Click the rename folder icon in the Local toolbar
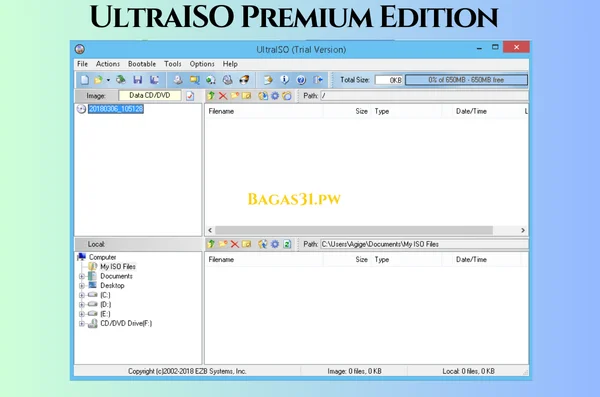600x397 pixels. [246, 244]
